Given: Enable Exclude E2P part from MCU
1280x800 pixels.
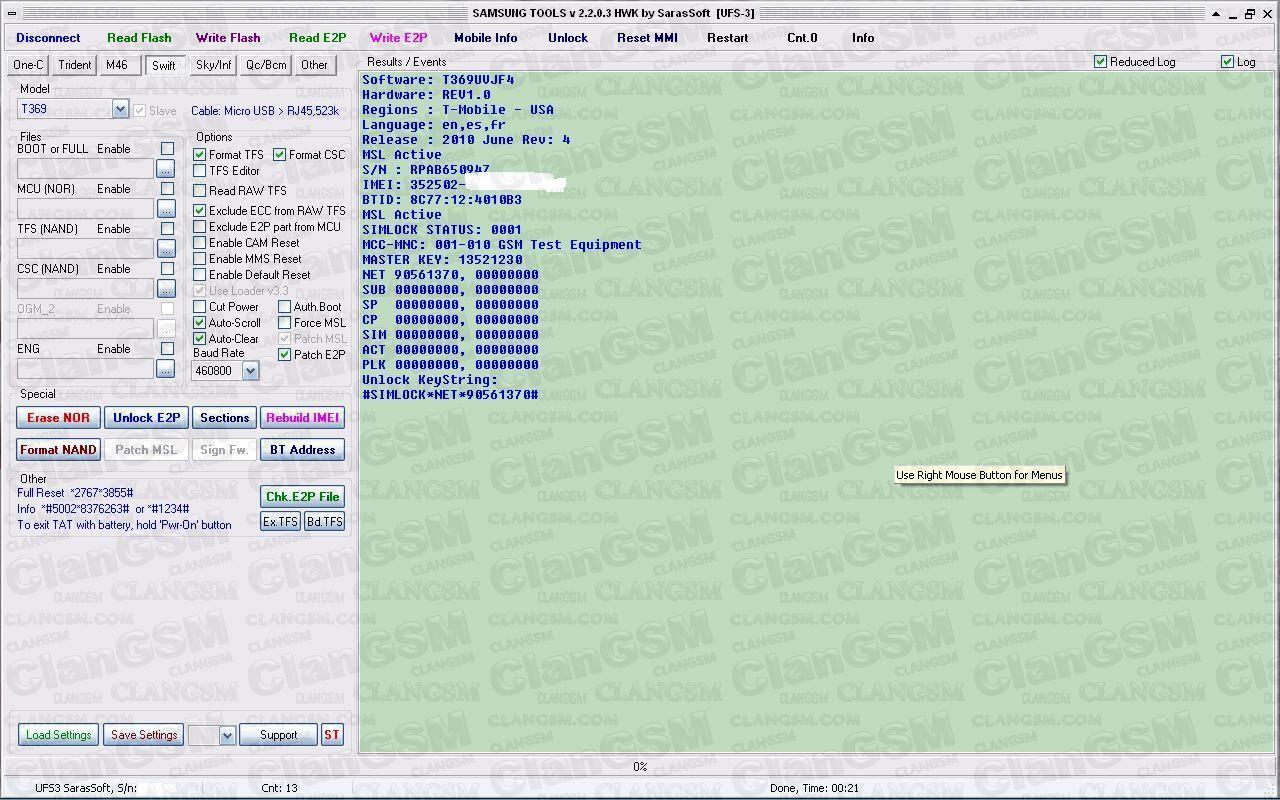Looking at the screenshot, I should [x=200, y=227].
